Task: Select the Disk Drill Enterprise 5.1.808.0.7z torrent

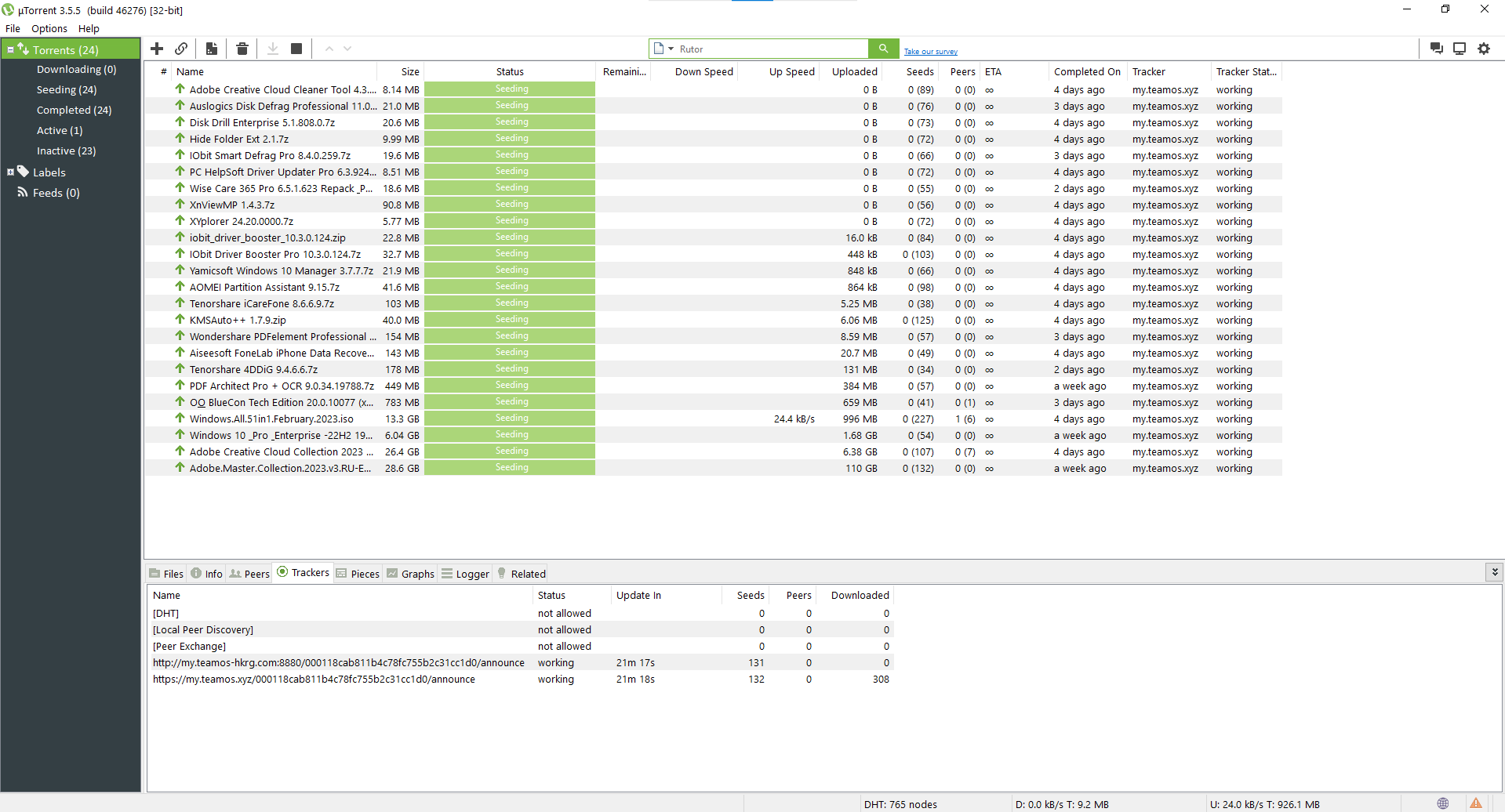Action: click(x=713, y=122)
